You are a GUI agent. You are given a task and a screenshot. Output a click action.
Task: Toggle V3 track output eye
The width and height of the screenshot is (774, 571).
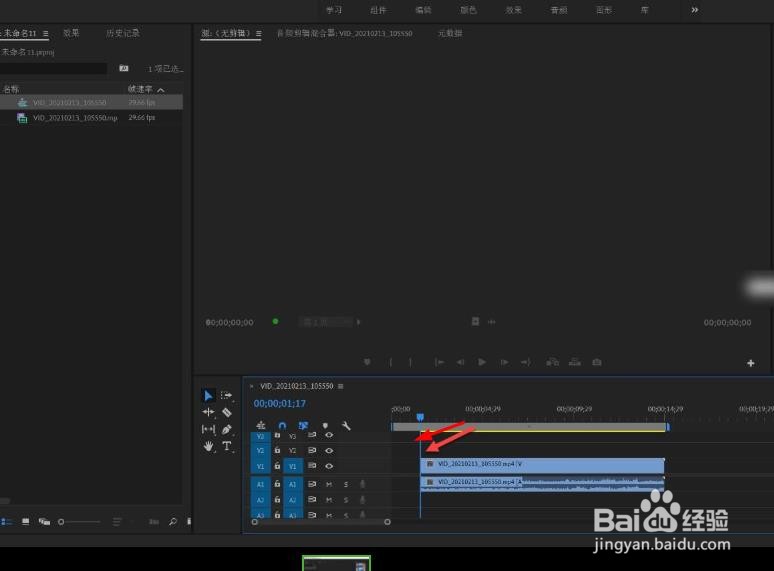click(329, 435)
